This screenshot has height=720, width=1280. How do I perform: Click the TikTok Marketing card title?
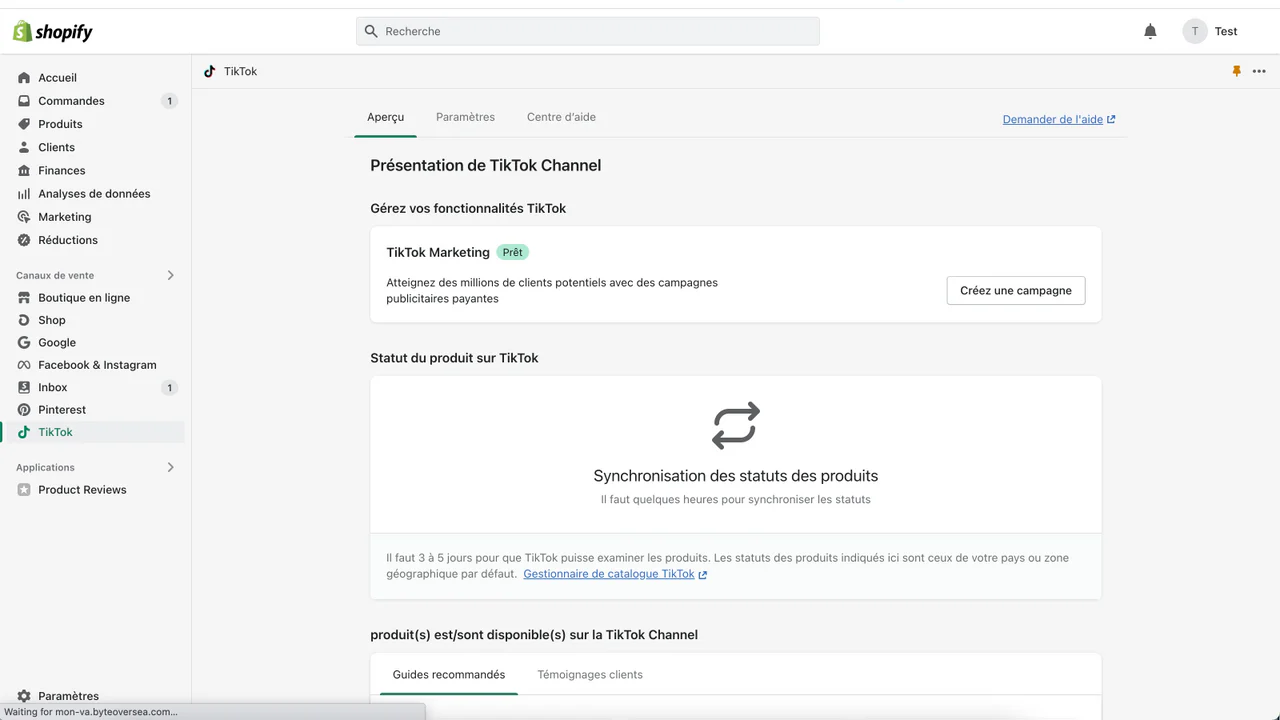(x=438, y=252)
